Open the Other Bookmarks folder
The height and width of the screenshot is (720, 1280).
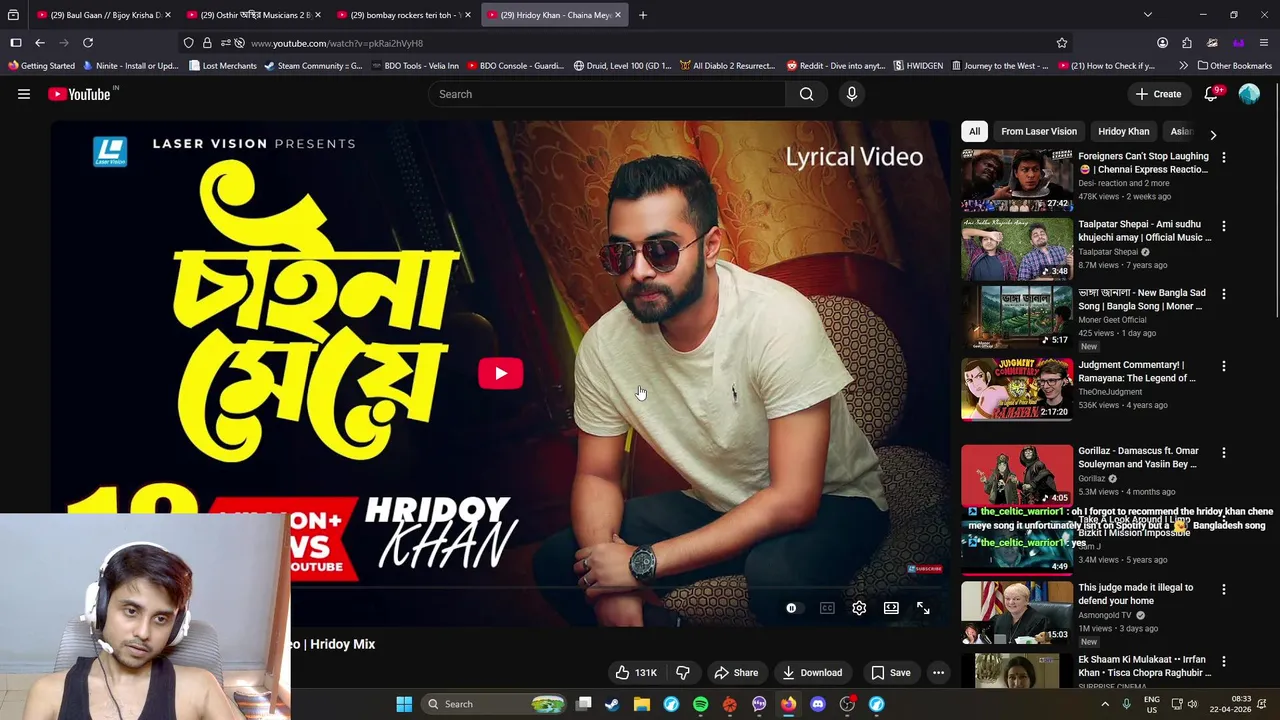[x=1234, y=66]
